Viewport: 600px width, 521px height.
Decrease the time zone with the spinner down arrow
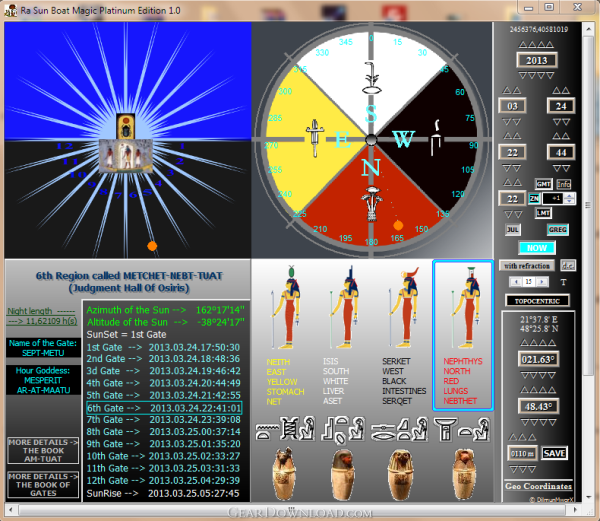(570, 201)
